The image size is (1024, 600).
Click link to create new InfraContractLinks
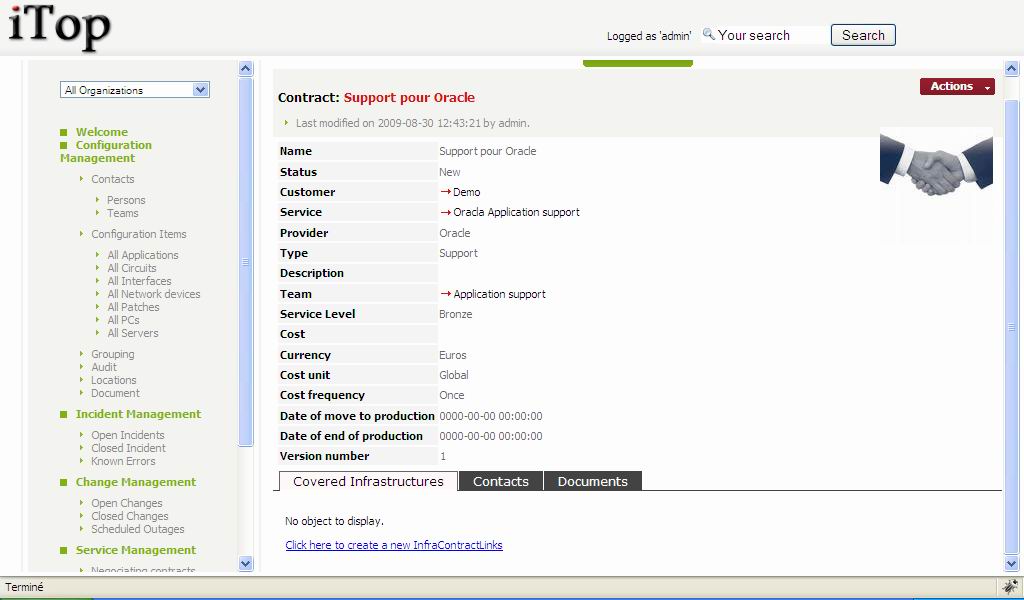tap(394, 545)
